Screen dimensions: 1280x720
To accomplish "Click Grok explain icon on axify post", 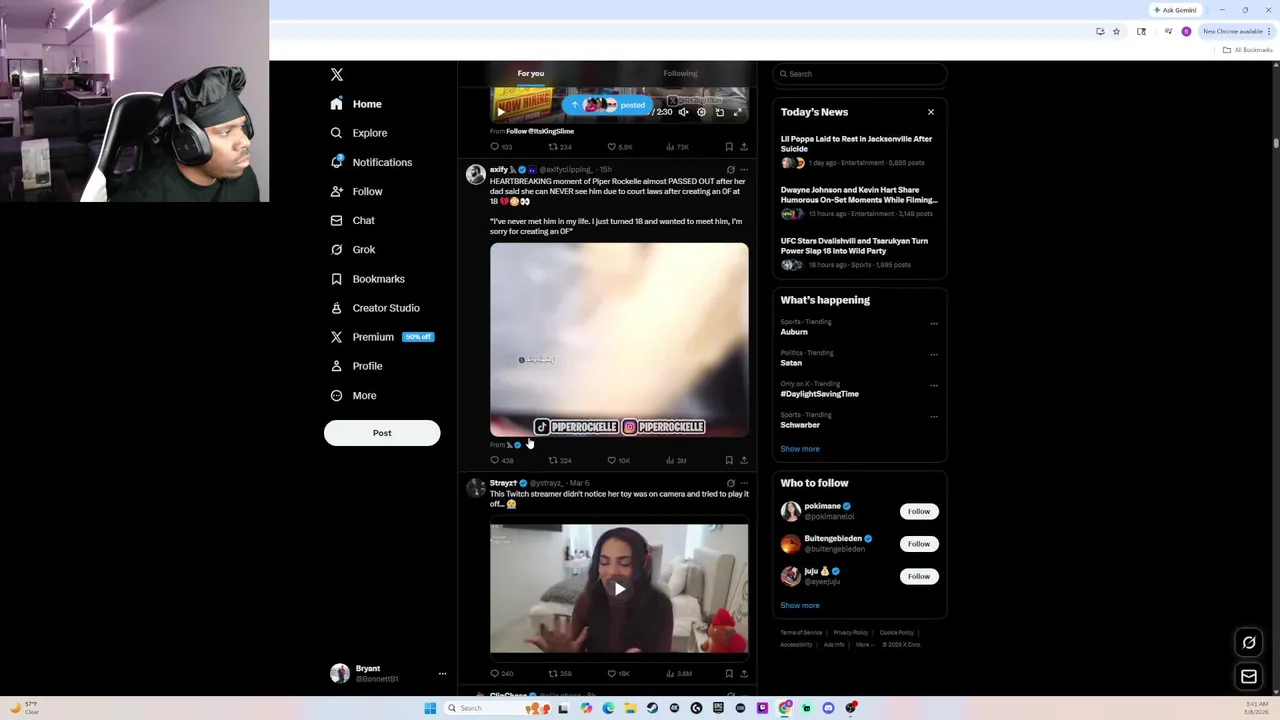I will coord(731,170).
